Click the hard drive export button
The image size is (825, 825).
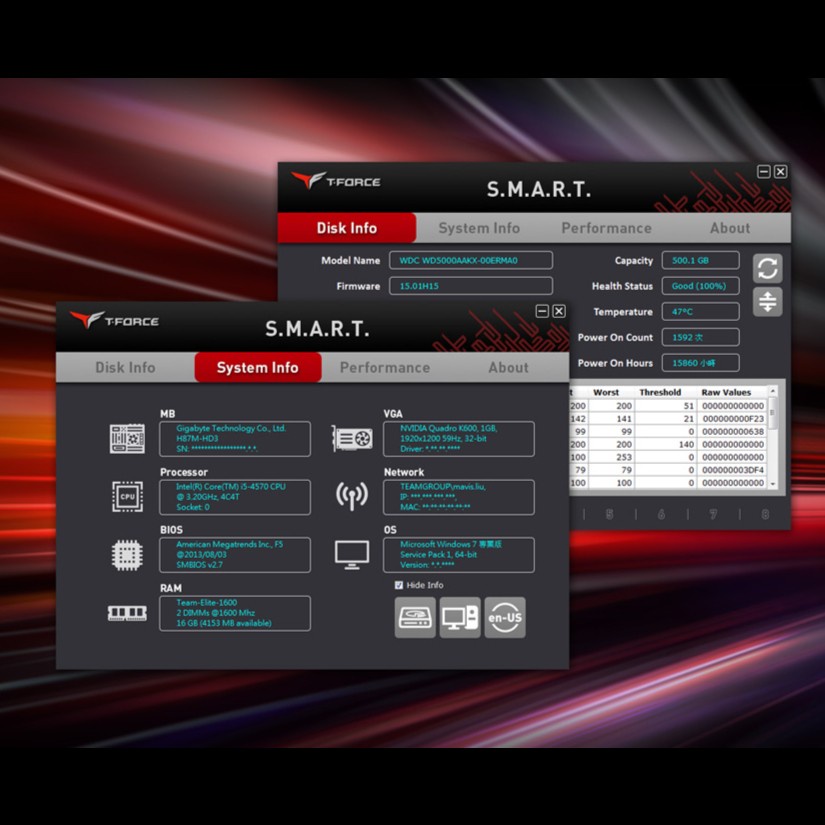pos(415,617)
